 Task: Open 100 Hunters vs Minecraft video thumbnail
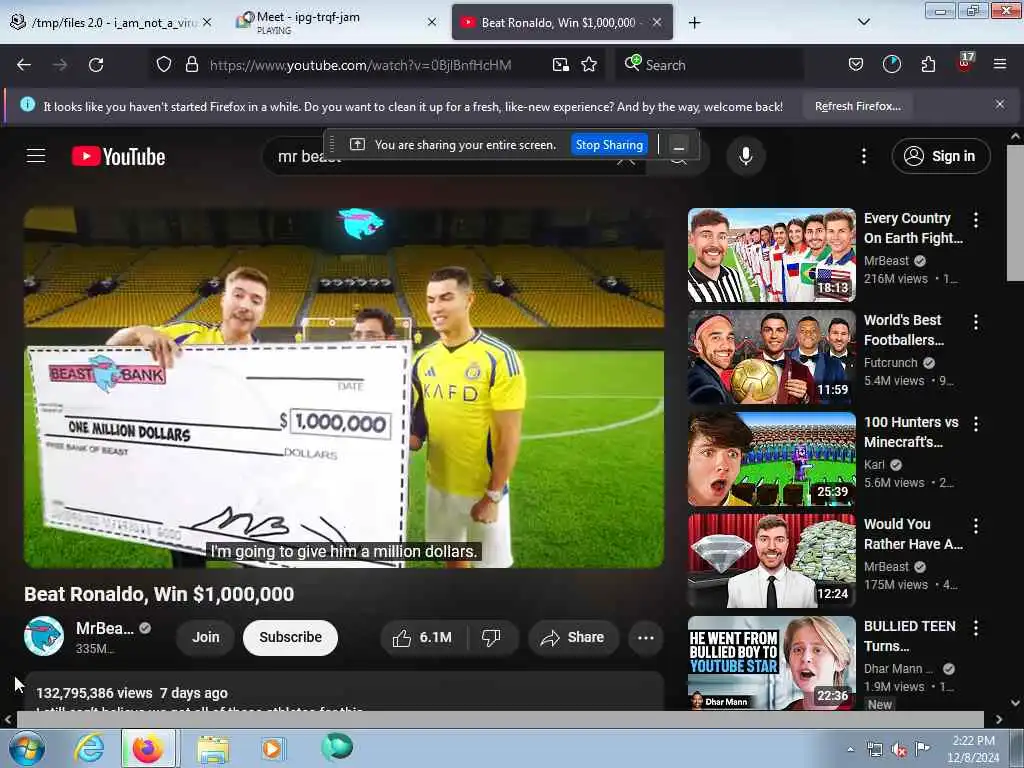click(x=771, y=459)
